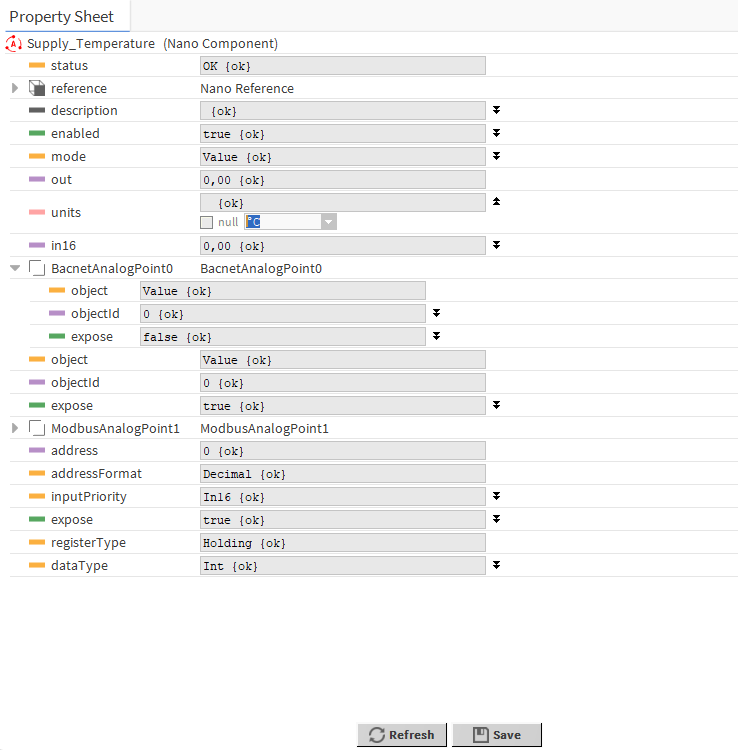The height and width of the screenshot is (750, 738).
Task: Open the °C units dropdown
Action: pos(328,222)
